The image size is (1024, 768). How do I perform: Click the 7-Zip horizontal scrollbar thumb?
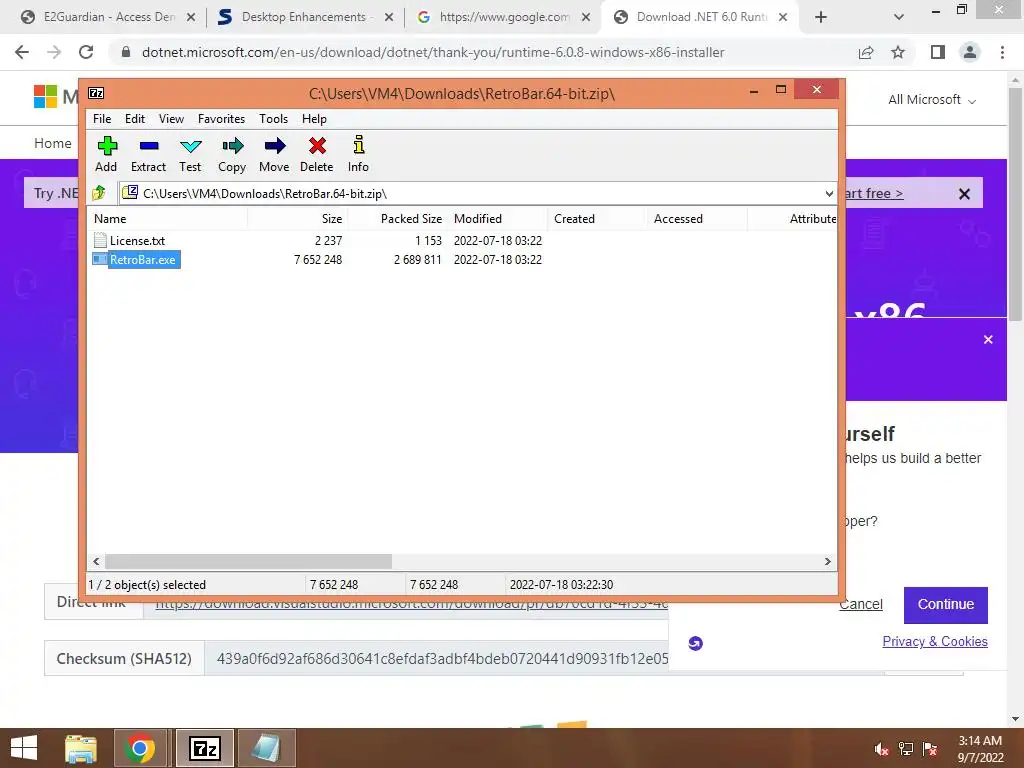pos(248,562)
